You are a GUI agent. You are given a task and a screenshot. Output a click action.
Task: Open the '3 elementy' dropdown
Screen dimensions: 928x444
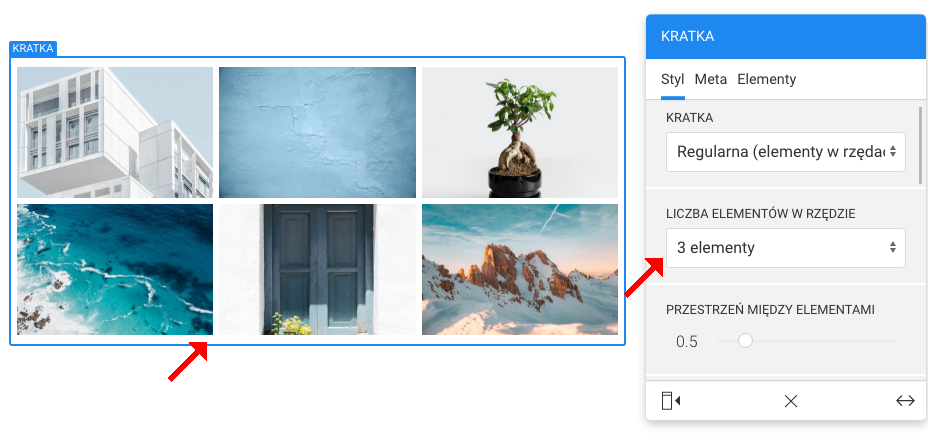pyautogui.click(x=785, y=248)
